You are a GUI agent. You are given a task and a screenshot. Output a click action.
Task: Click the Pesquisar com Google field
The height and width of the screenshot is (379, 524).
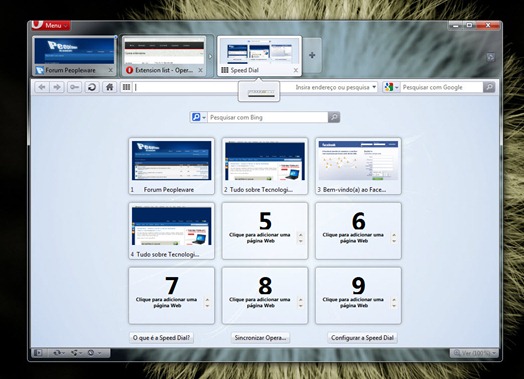441,88
